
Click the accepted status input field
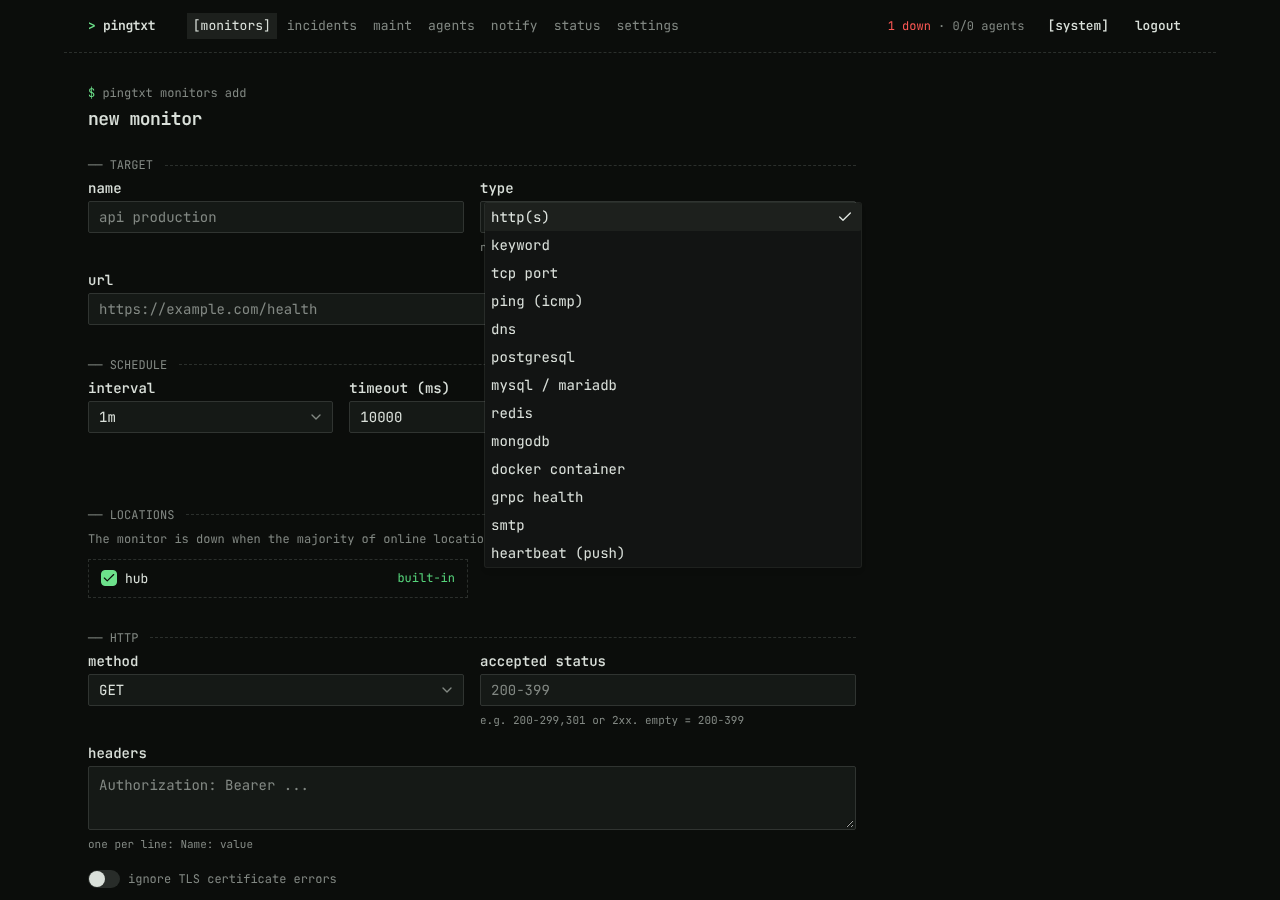click(668, 690)
